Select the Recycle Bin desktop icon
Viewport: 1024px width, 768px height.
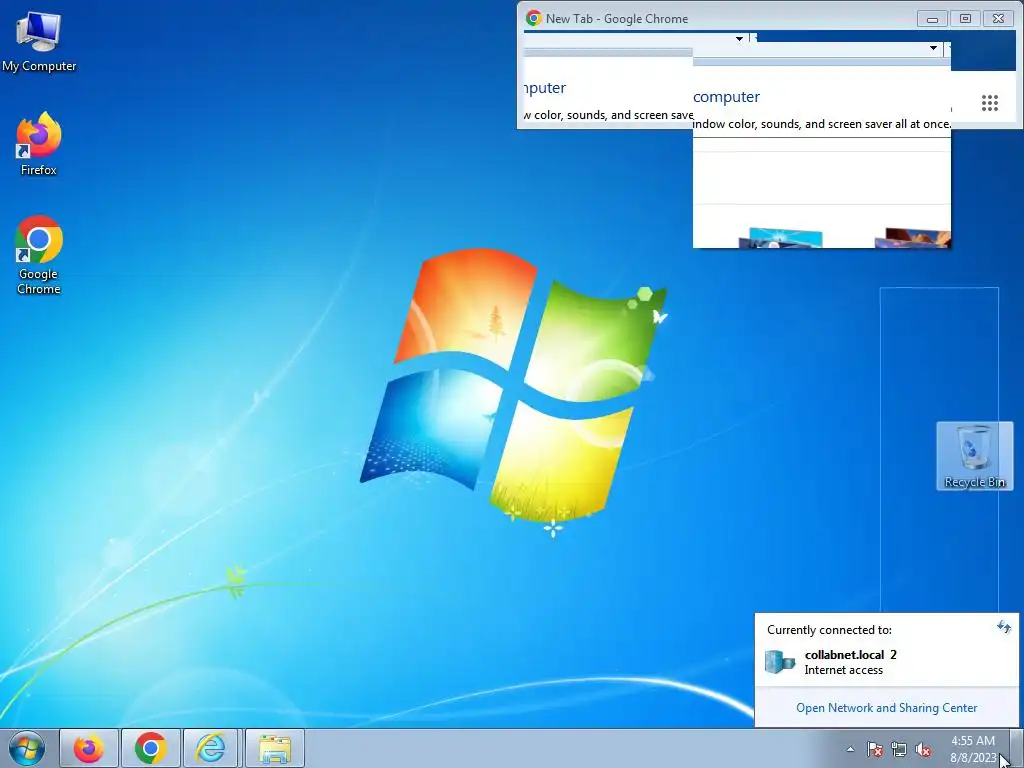(x=974, y=456)
